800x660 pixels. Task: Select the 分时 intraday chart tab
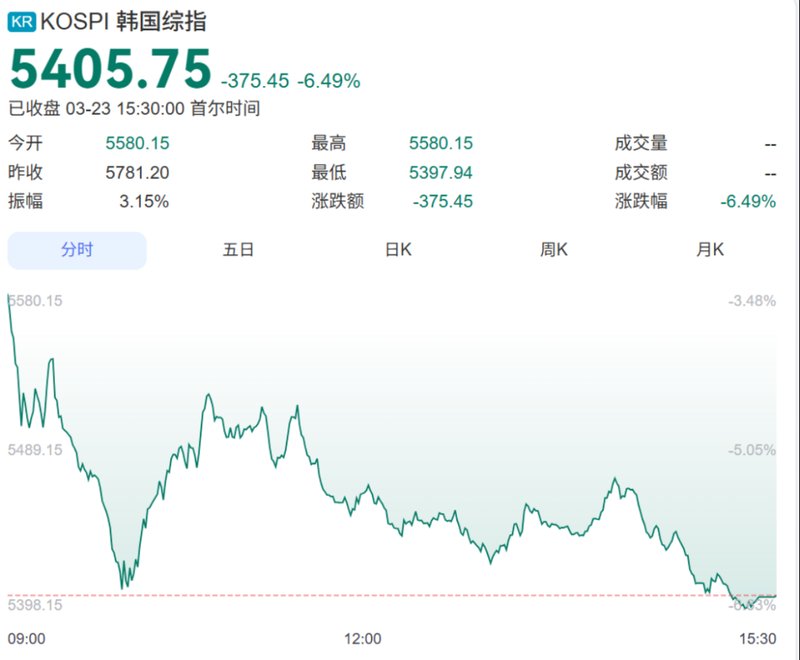tap(77, 250)
